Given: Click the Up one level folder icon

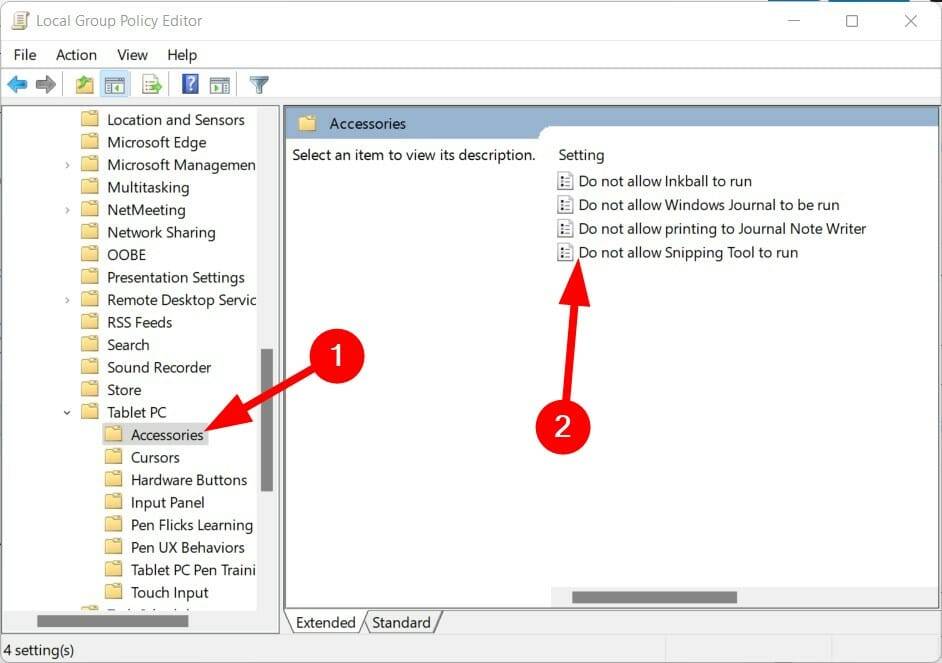Looking at the screenshot, I should click(x=84, y=85).
